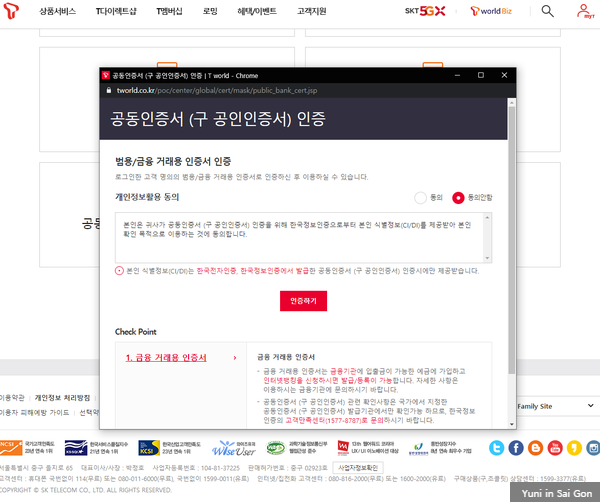
Task: Click the T favicon in the popup title bar
Action: click(106, 75)
